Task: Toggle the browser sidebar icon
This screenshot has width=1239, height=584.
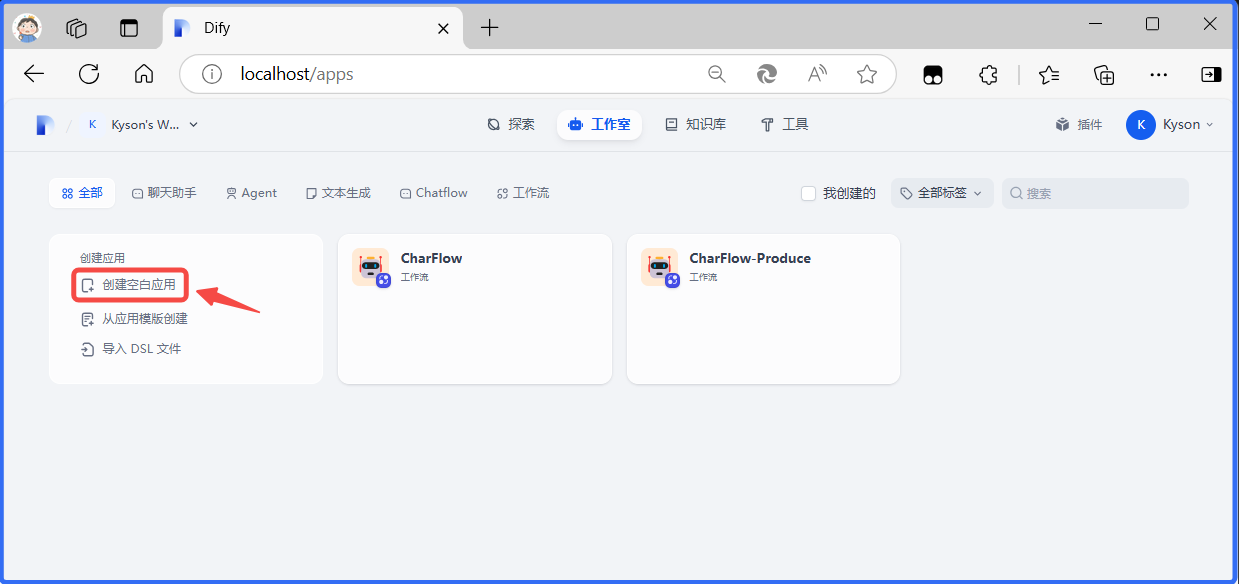Action: tap(1211, 74)
